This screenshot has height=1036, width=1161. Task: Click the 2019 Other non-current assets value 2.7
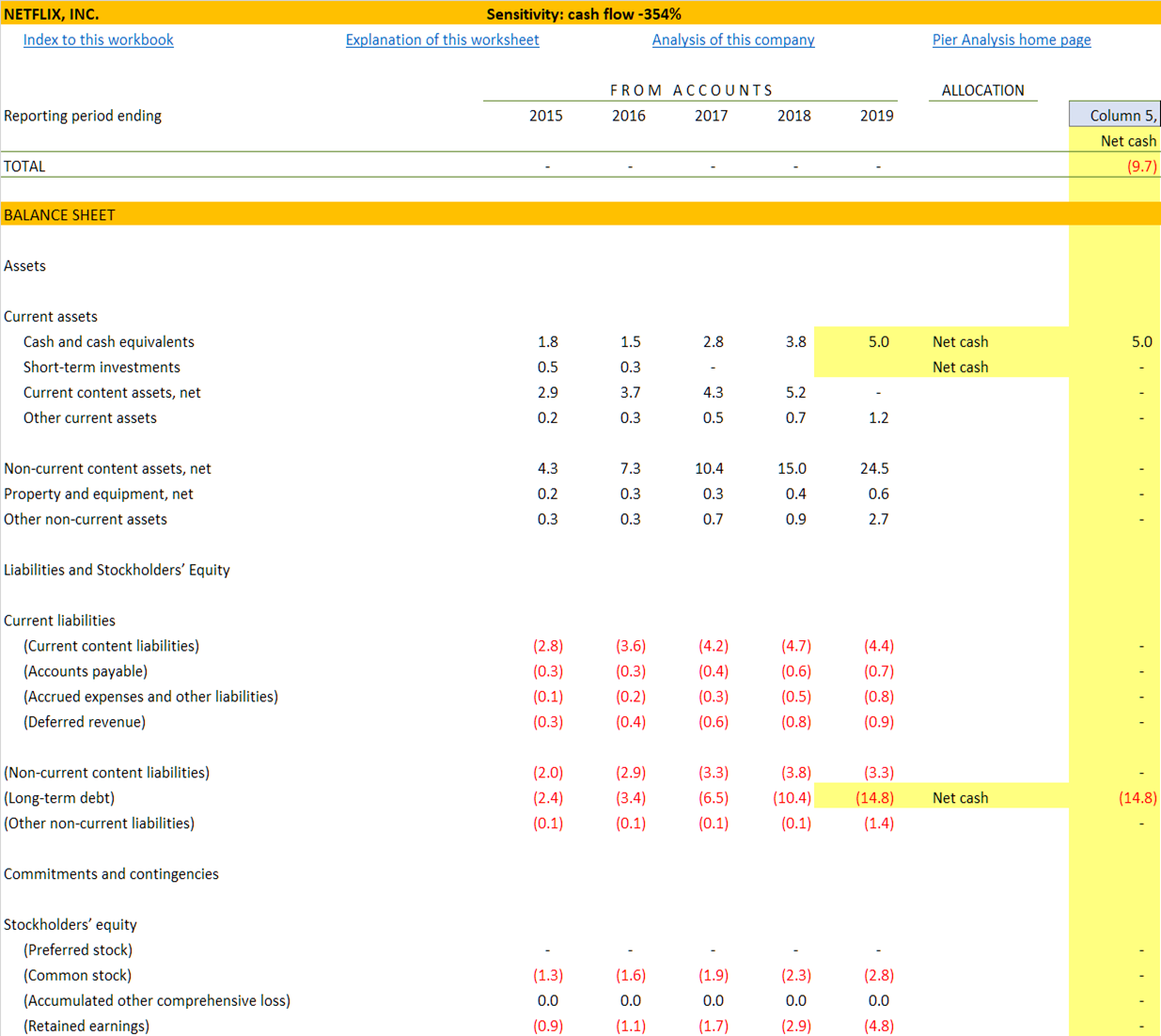click(x=878, y=520)
